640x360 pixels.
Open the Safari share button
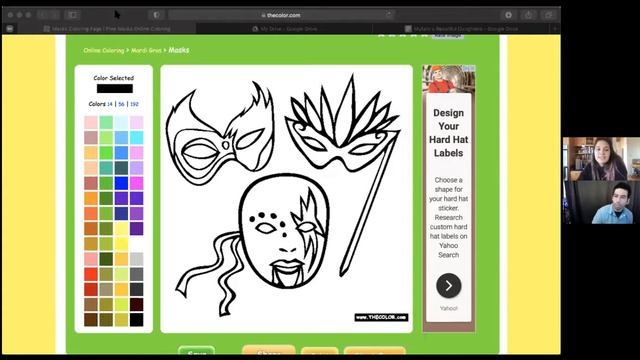(x=528, y=15)
